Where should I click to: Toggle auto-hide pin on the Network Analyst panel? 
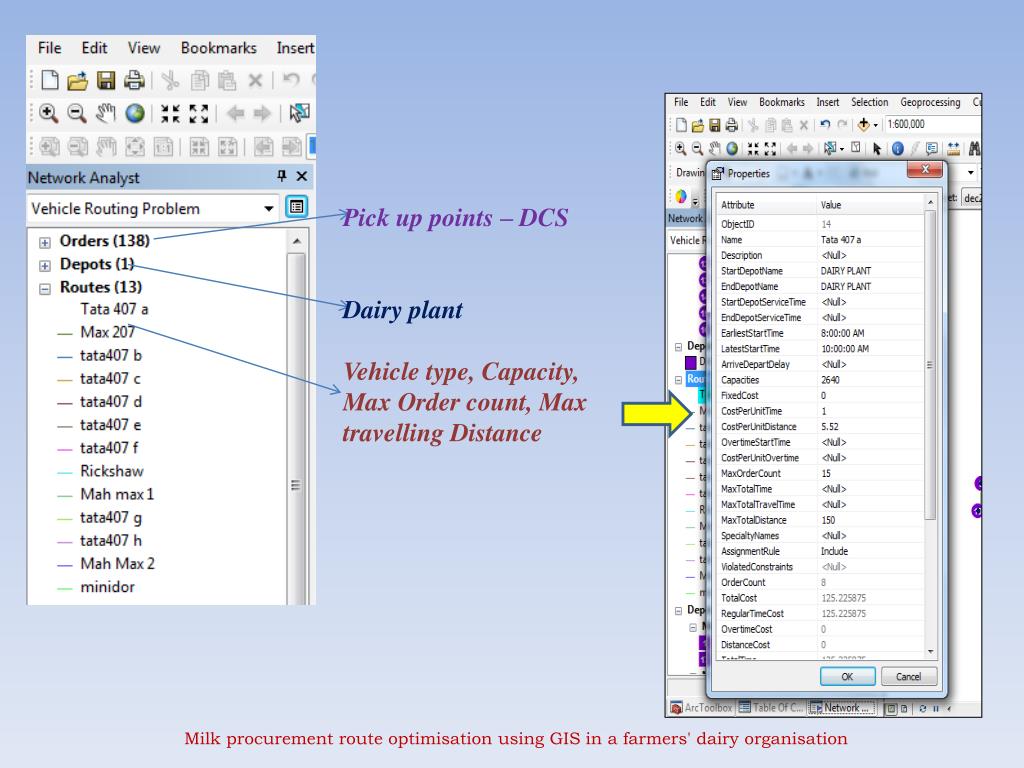click(x=281, y=176)
